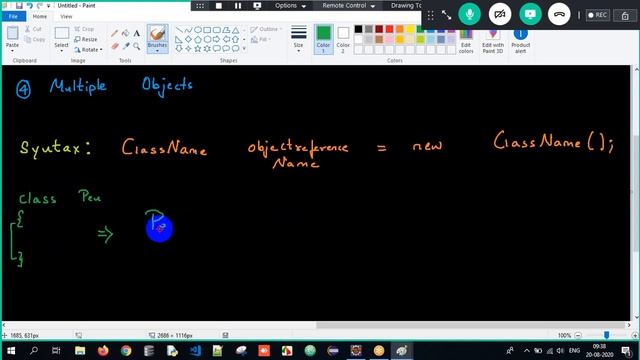Open the Rotate dropdown
640x360 pixels.
[88, 50]
